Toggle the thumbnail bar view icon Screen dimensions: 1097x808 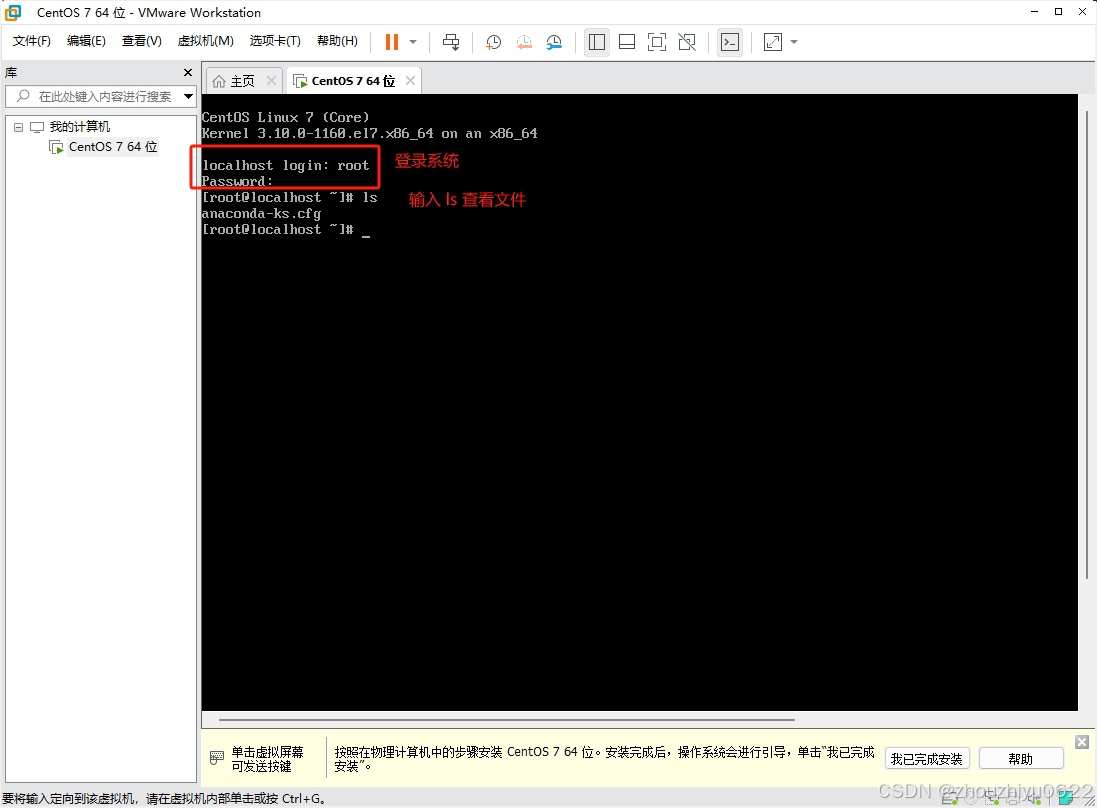pos(627,42)
